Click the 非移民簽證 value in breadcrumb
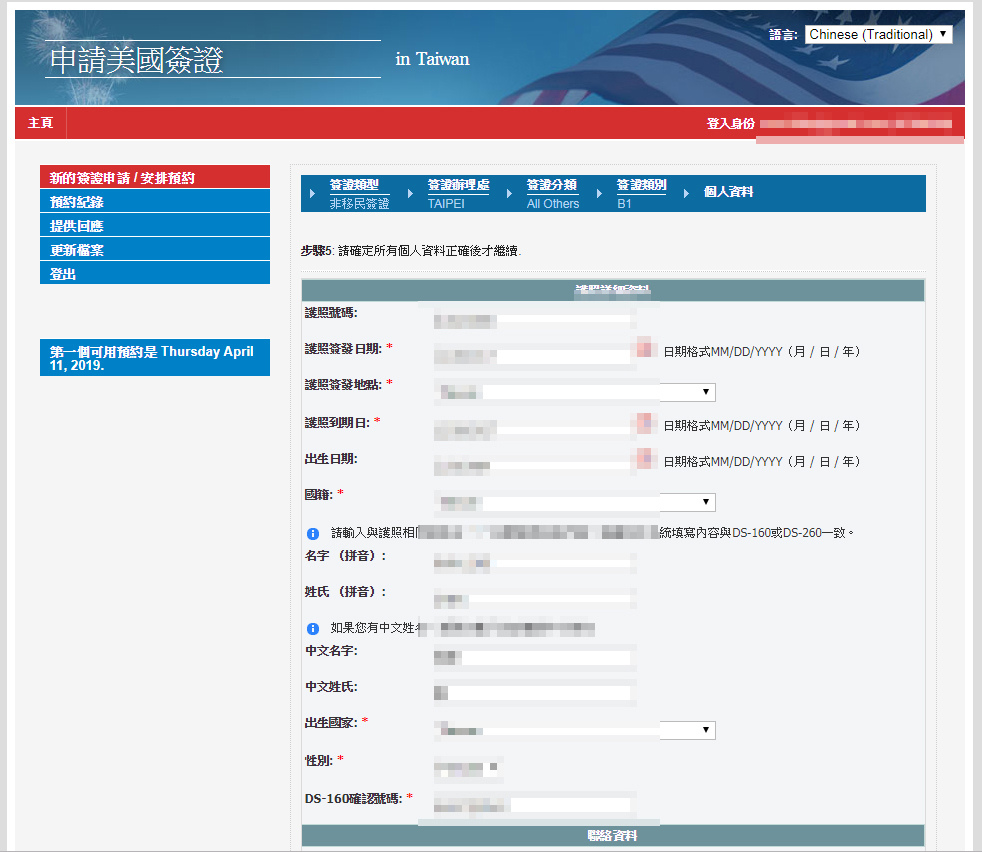Viewport: 982px width, 852px height. click(x=359, y=204)
